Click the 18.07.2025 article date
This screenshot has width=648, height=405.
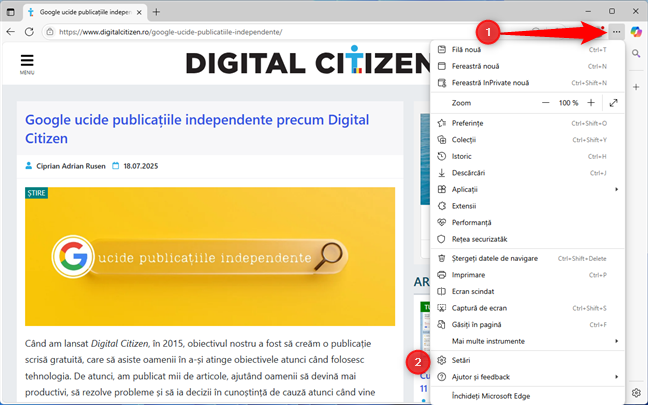pos(141,166)
